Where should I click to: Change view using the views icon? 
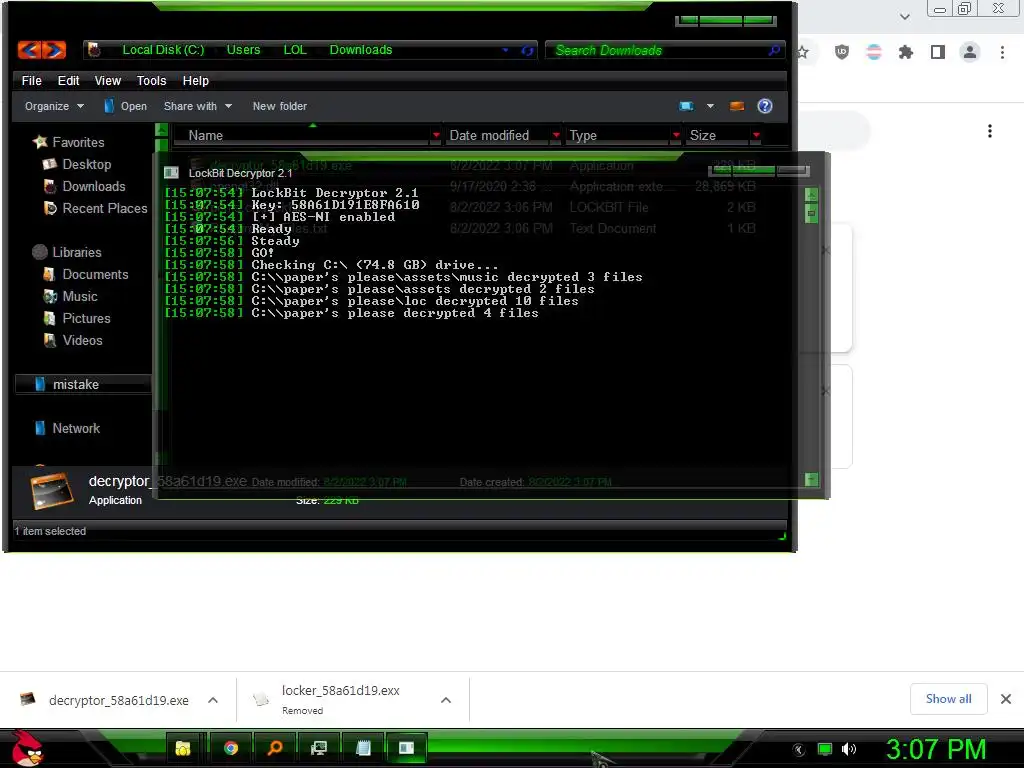686,106
